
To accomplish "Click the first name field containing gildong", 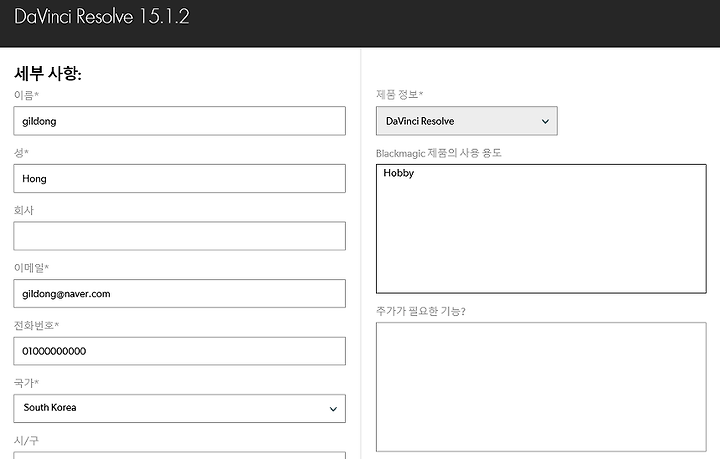I will (x=180, y=121).
